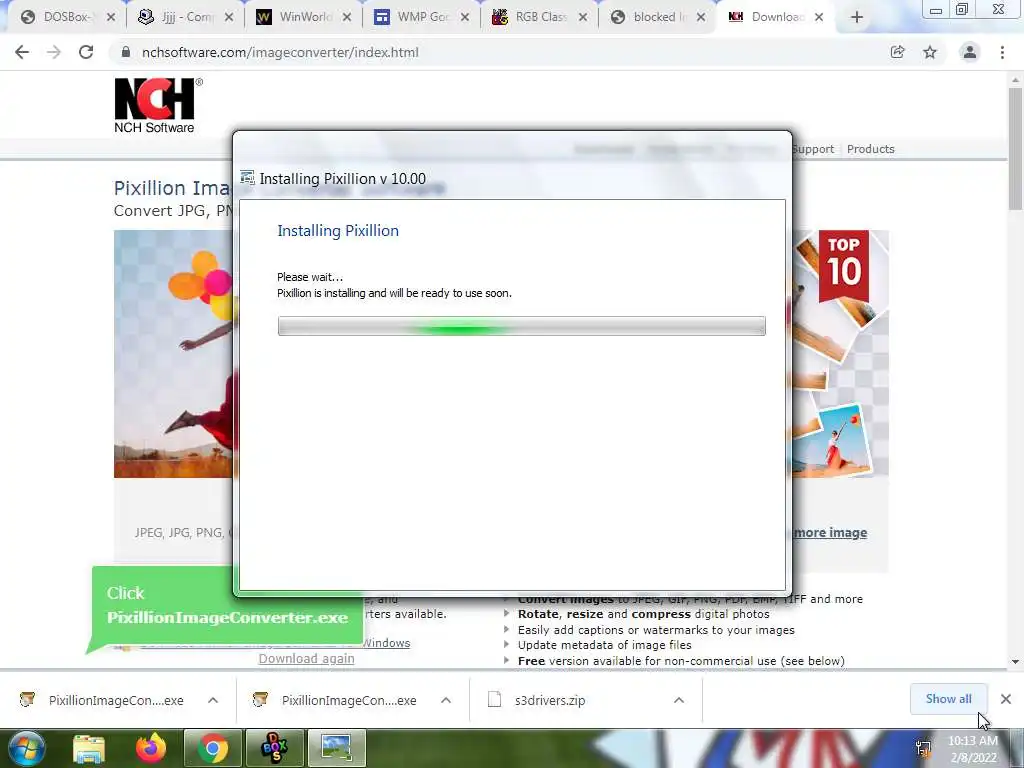The image size is (1024, 768).
Task: Switch to the RGB Class tab
Action: pyautogui.click(x=540, y=17)
